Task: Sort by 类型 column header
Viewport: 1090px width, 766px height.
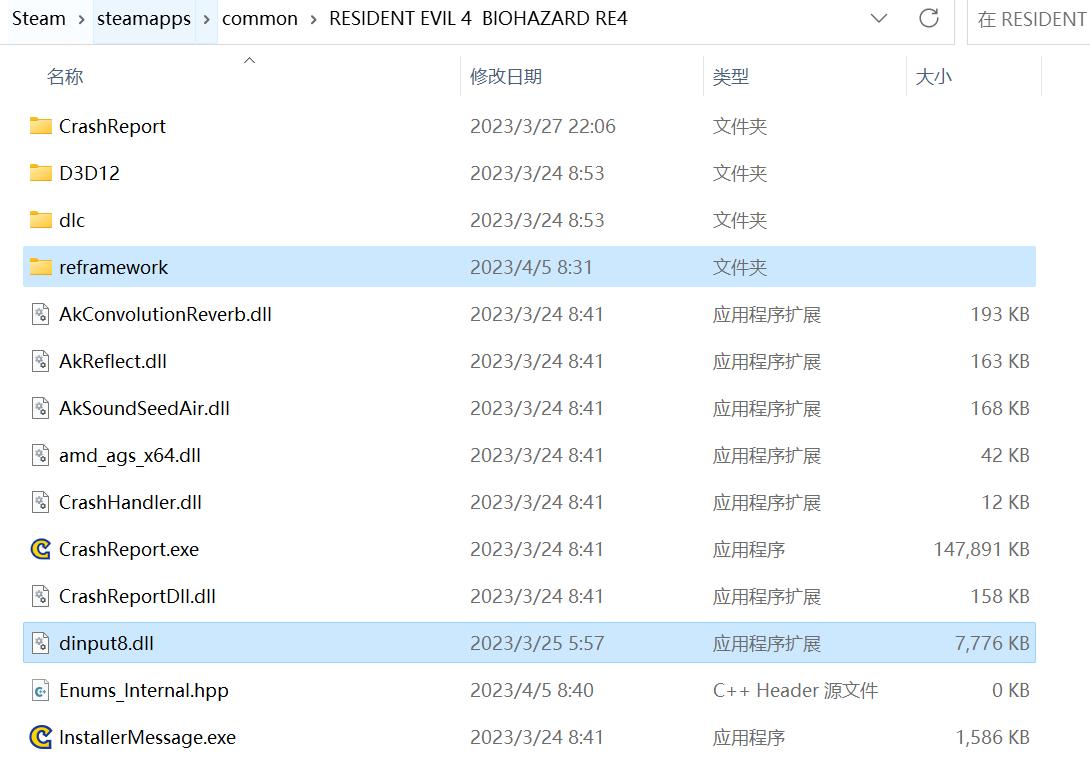Action: tap(731, 76)
